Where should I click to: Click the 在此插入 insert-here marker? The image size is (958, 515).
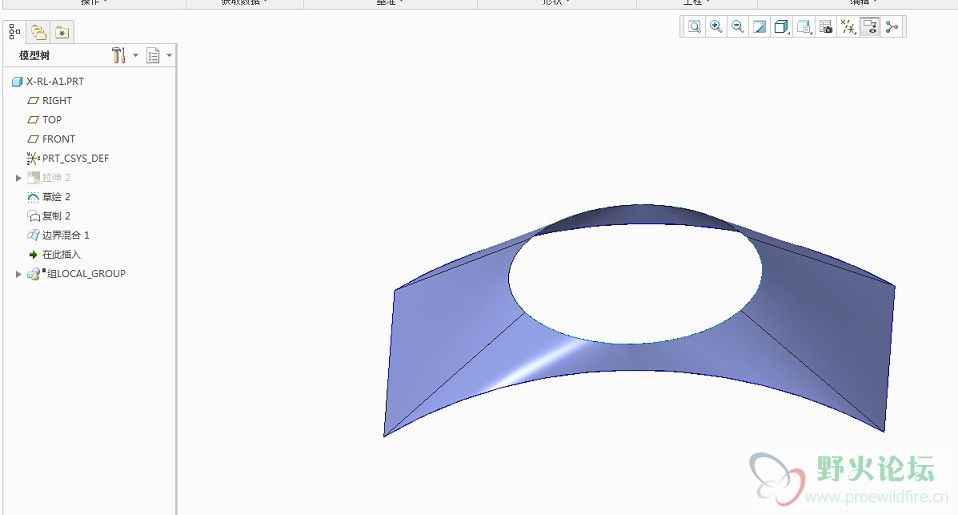pyautogui.click(x=54, y=254)
